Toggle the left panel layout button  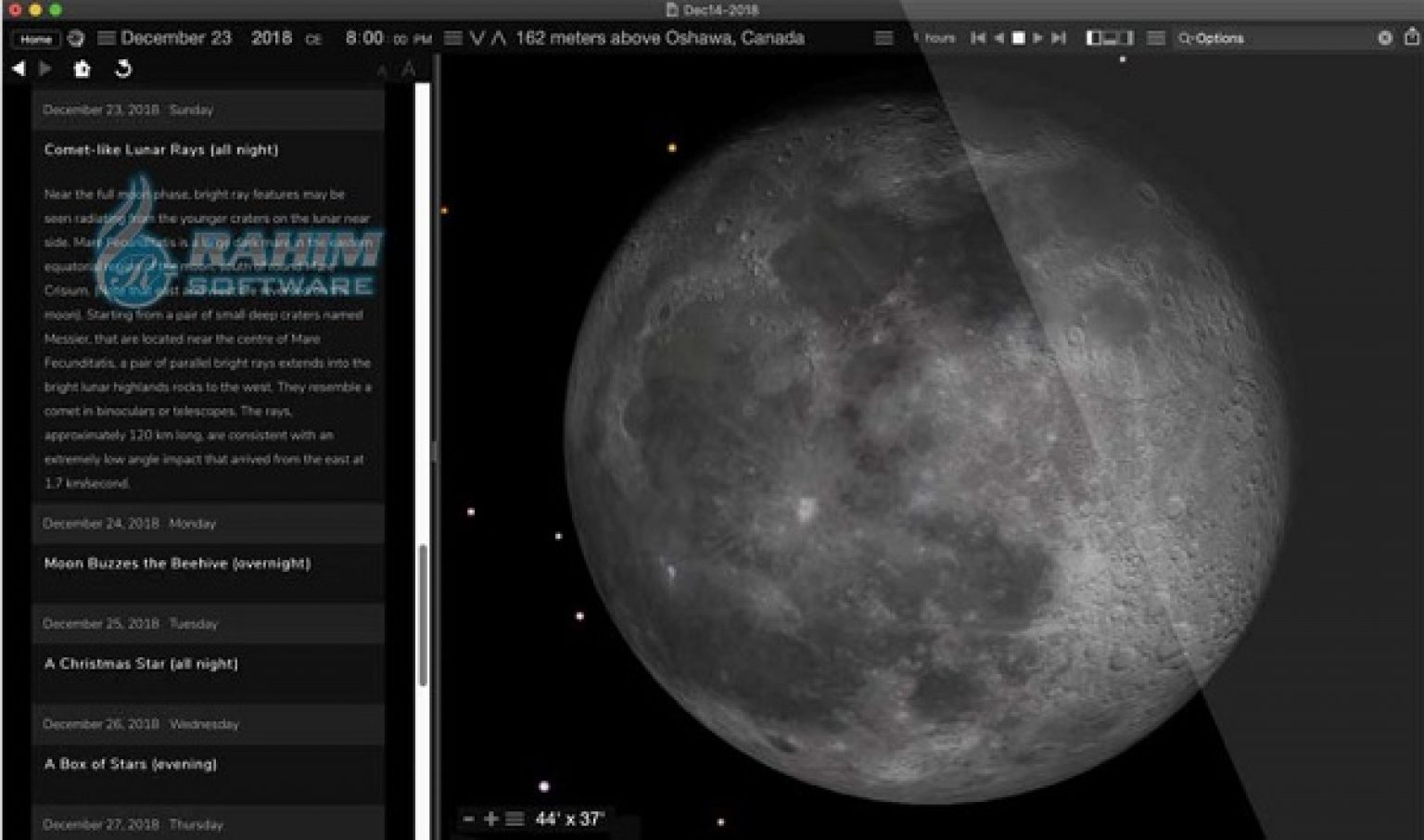(x=1094, y=38)
